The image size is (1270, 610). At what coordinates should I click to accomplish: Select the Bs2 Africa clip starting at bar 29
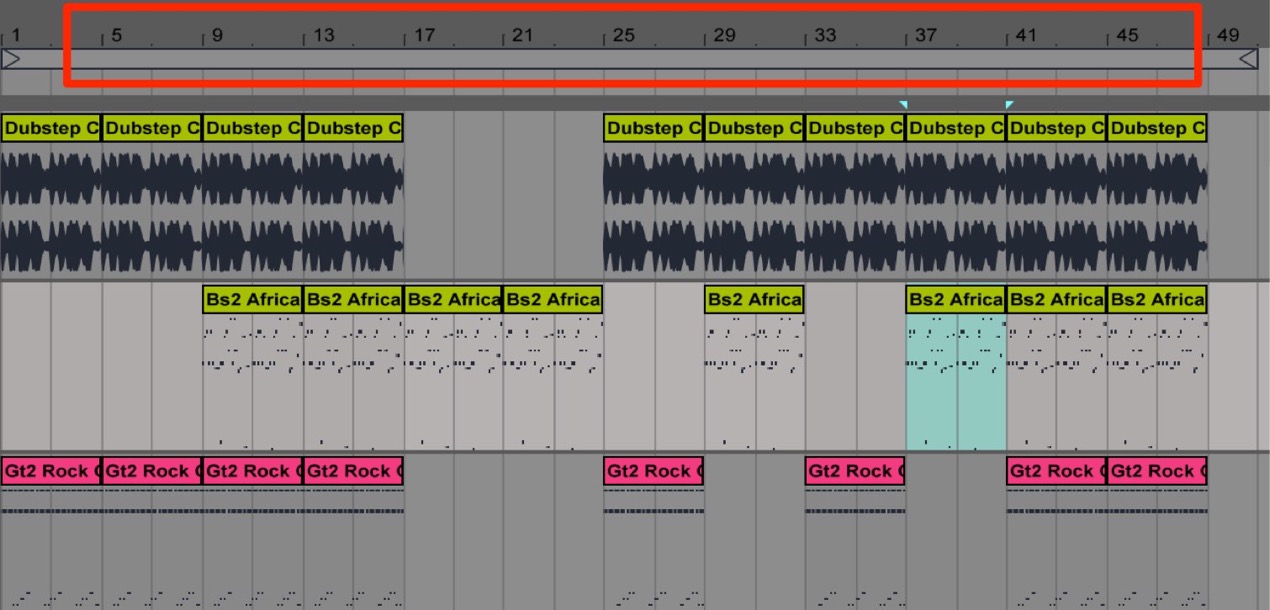(x=755, y=299)
